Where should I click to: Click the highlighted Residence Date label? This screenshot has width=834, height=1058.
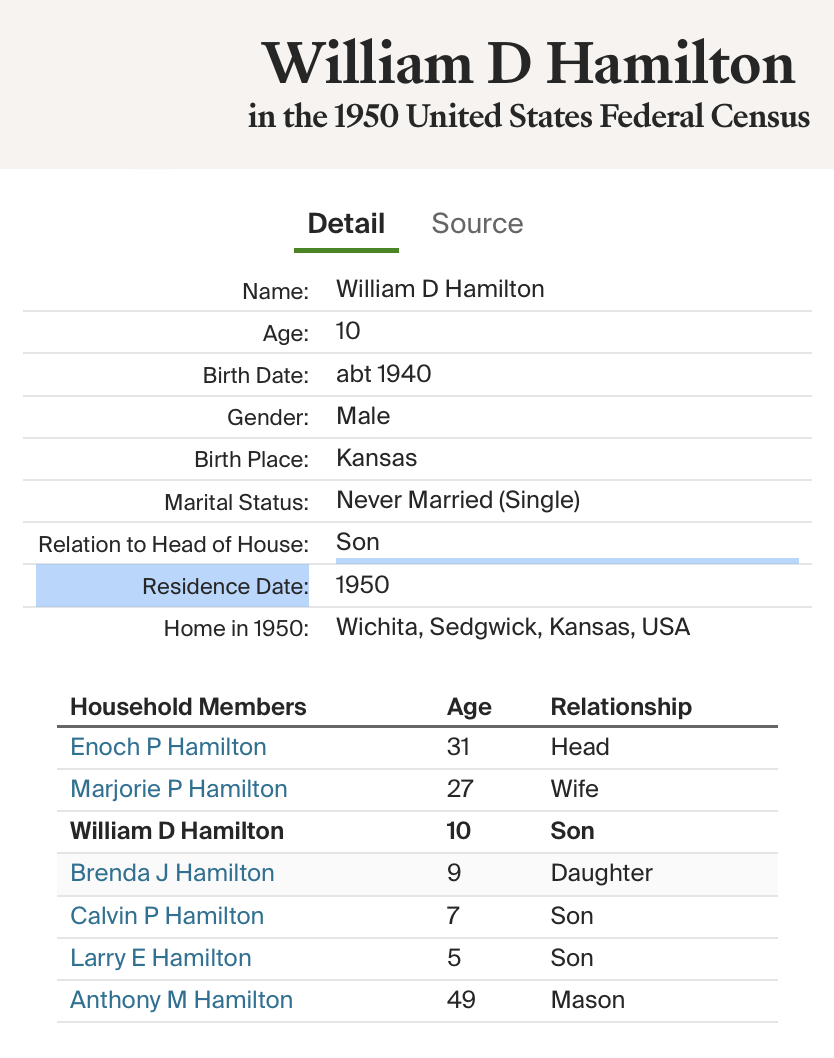[x=225, y=586]
